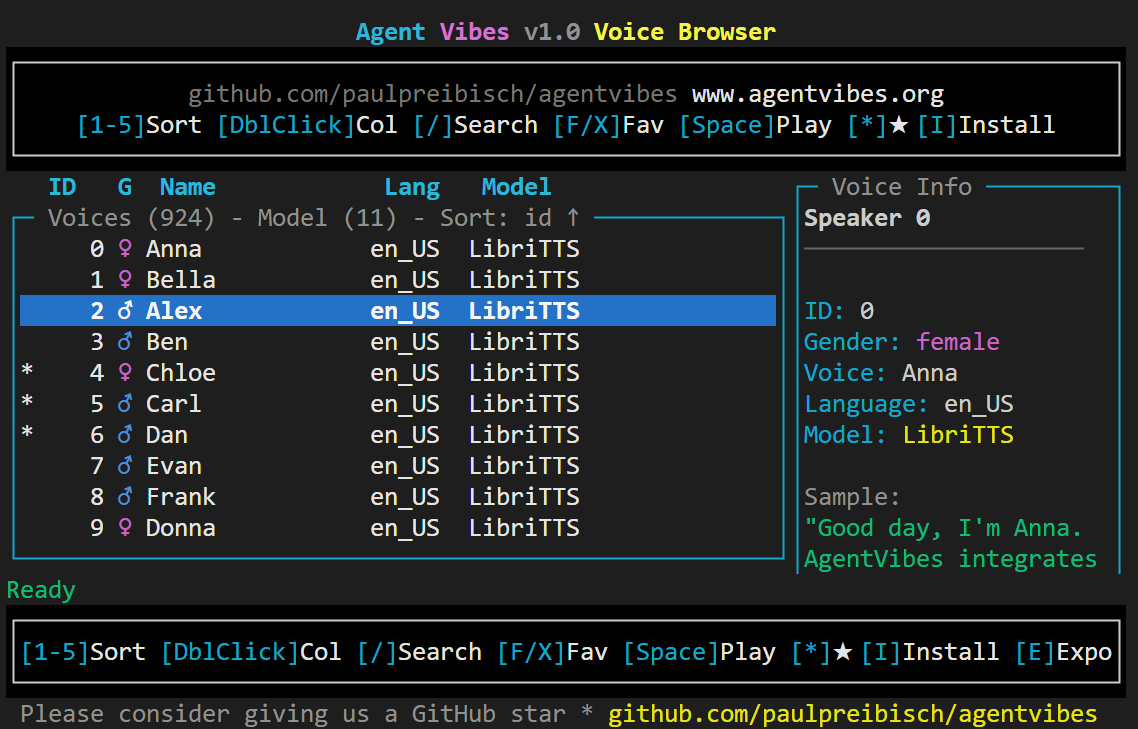1138x729 pixels.
Task: Click [F/X]Fav in the bottom shortcut bar
Action: 553,652
